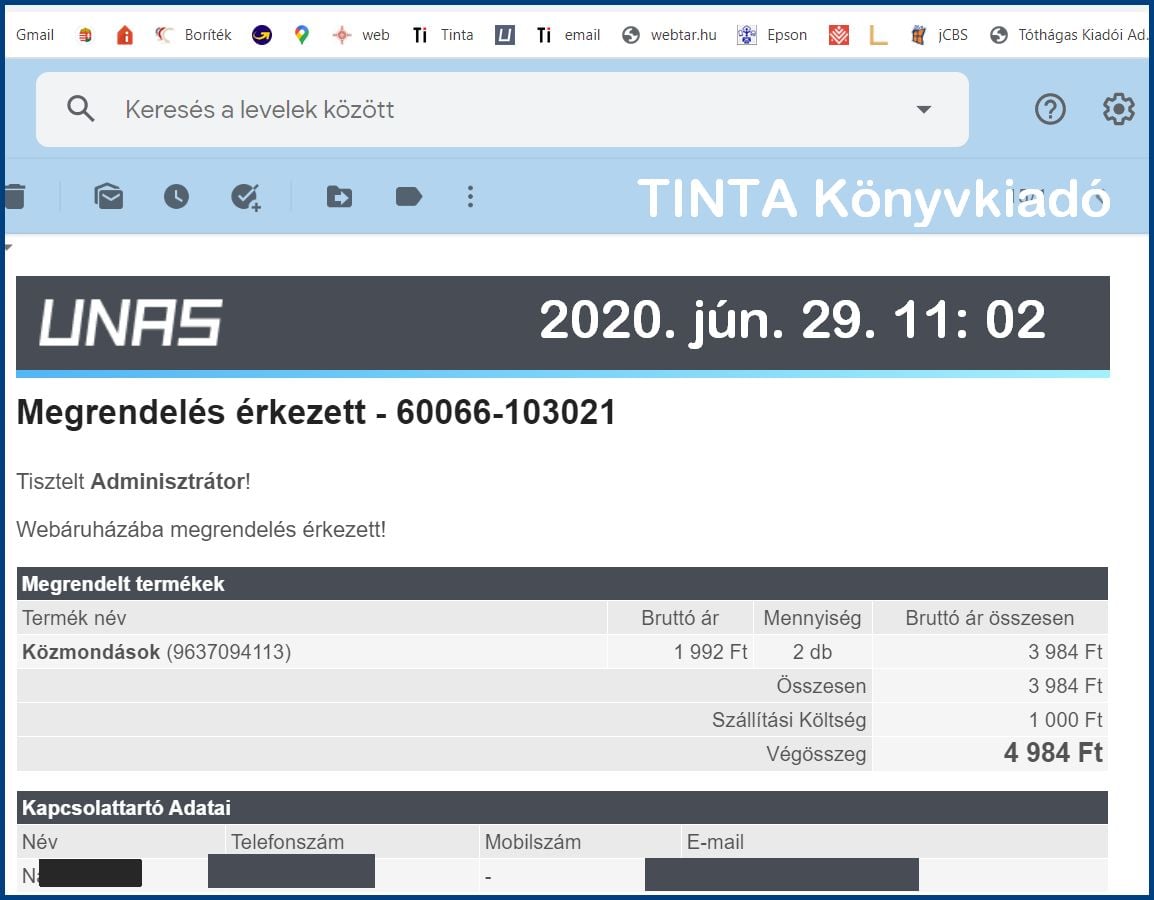The image size is (1154, 900).
Task: Select product name Közmondások
Action: coord(91,652)
